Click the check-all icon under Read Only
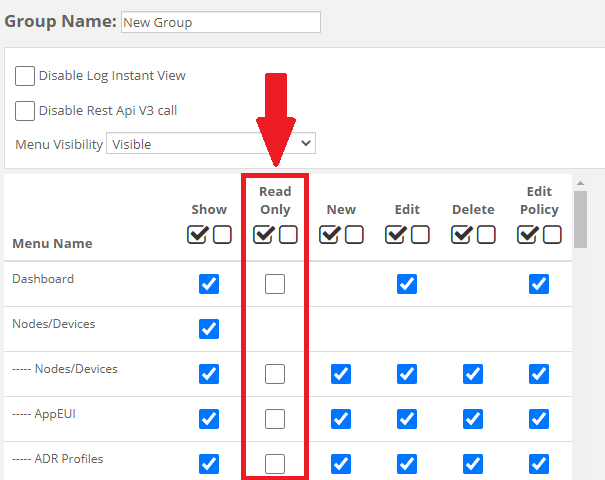 264,234
